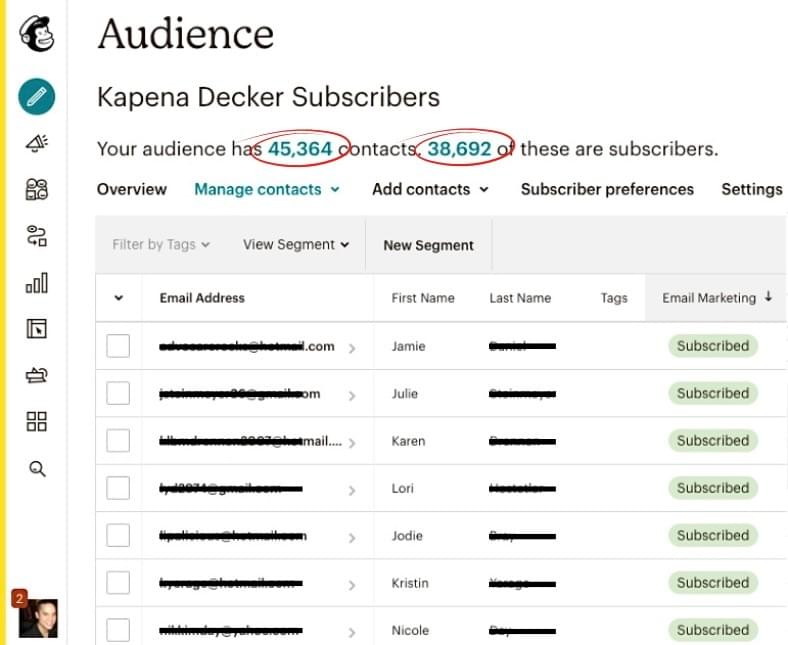The width and height of the screenshot is (788, 645).
Task: Select checkbox for contact Jamie
Action: click(x=118, y=346)
